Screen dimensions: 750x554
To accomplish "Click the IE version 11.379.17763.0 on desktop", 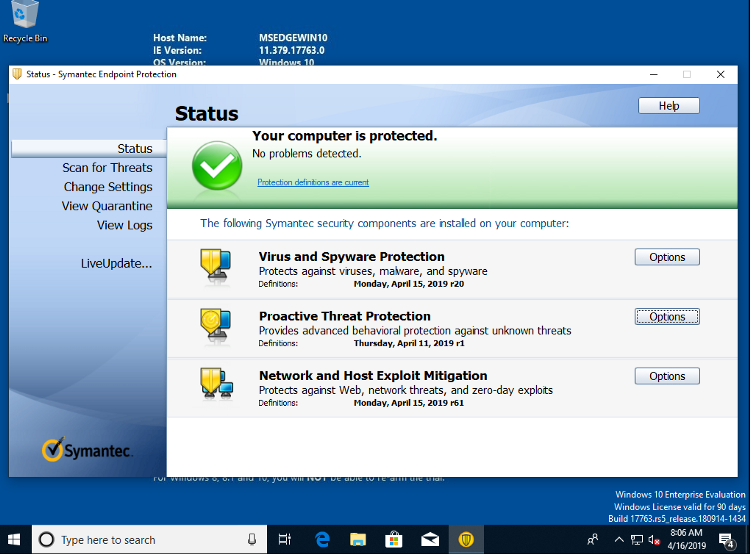I will pos(291,50).
